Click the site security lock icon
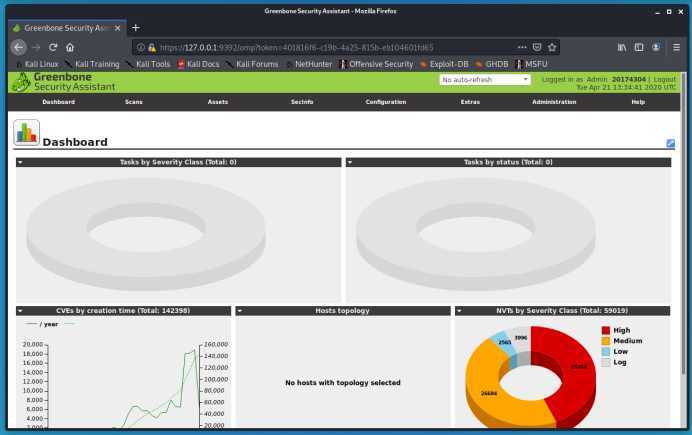 [152, 47]
